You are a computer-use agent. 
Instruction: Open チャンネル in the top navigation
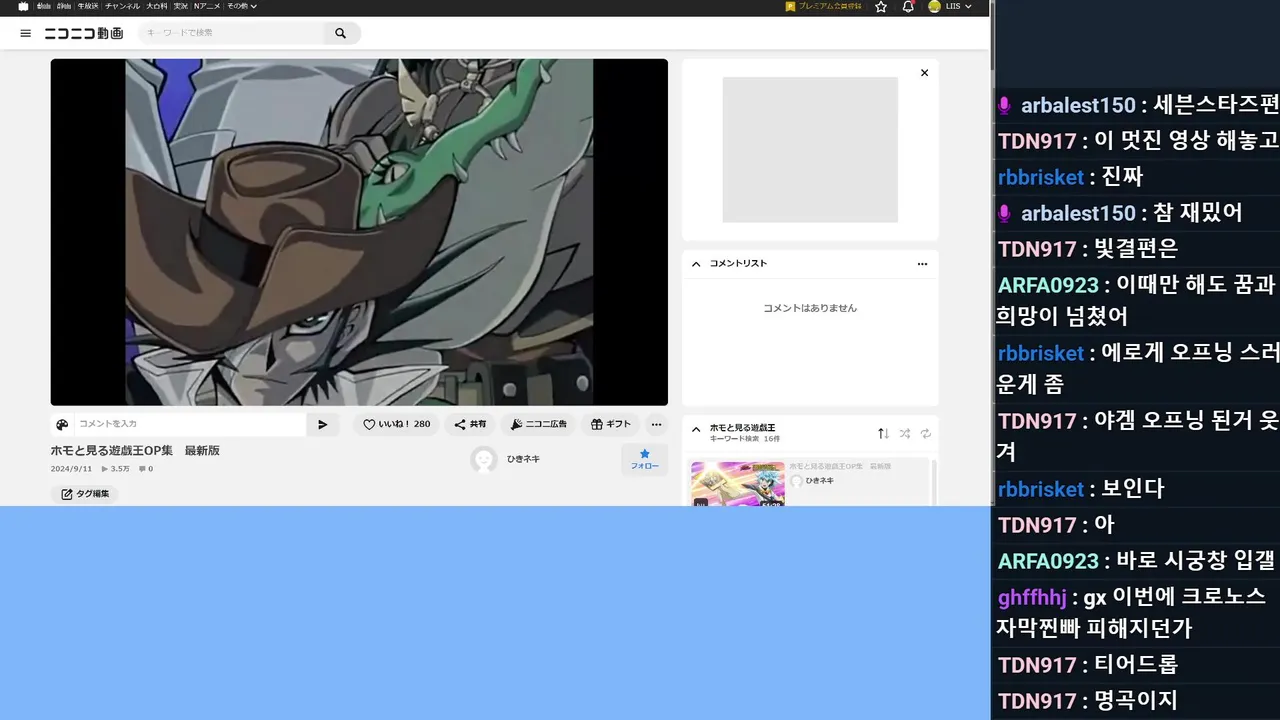(122, 6)
